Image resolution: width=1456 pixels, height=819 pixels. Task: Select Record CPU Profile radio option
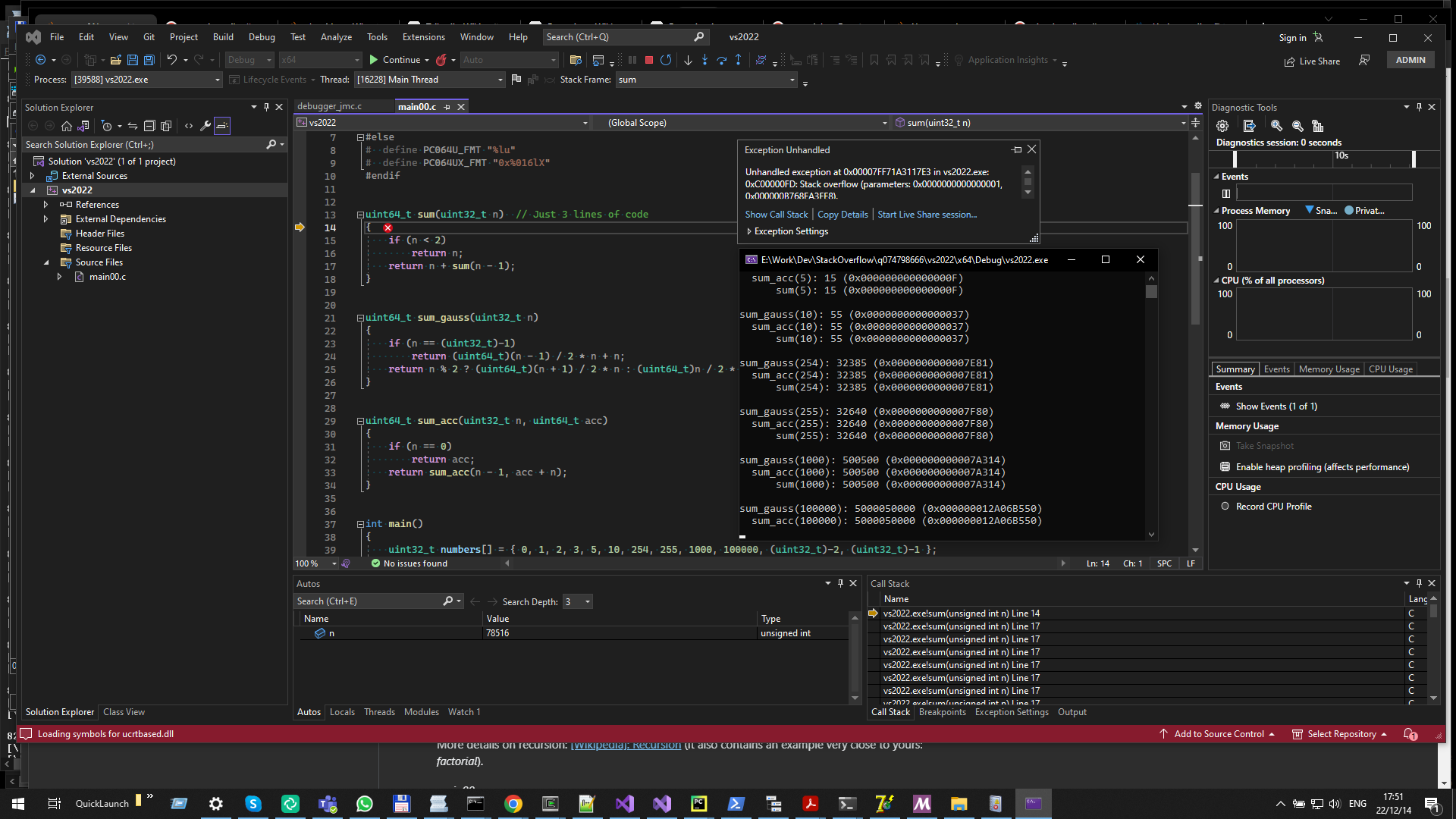pos(1225,507)
